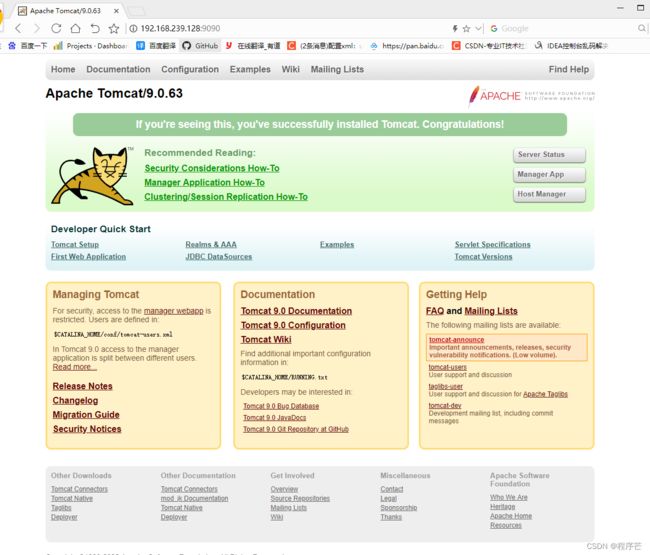Click Find Help in the navigation bar
Screen dimensions: 650x555
click(x=569, y=69)
